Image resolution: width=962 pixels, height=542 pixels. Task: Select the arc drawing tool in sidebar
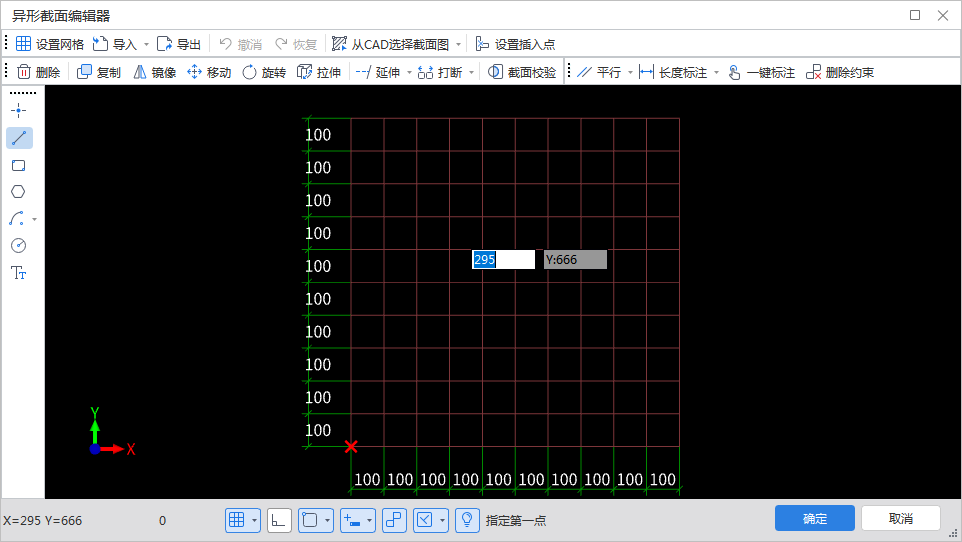click(x=17, y=219)
